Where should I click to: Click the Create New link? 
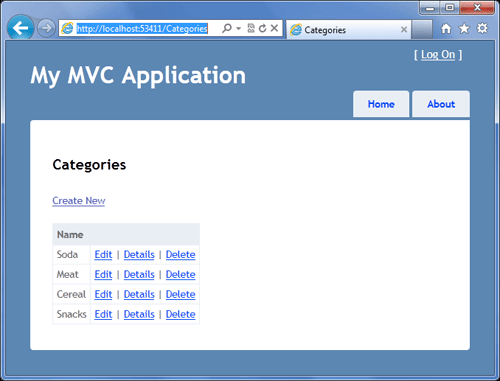point(79,201)
